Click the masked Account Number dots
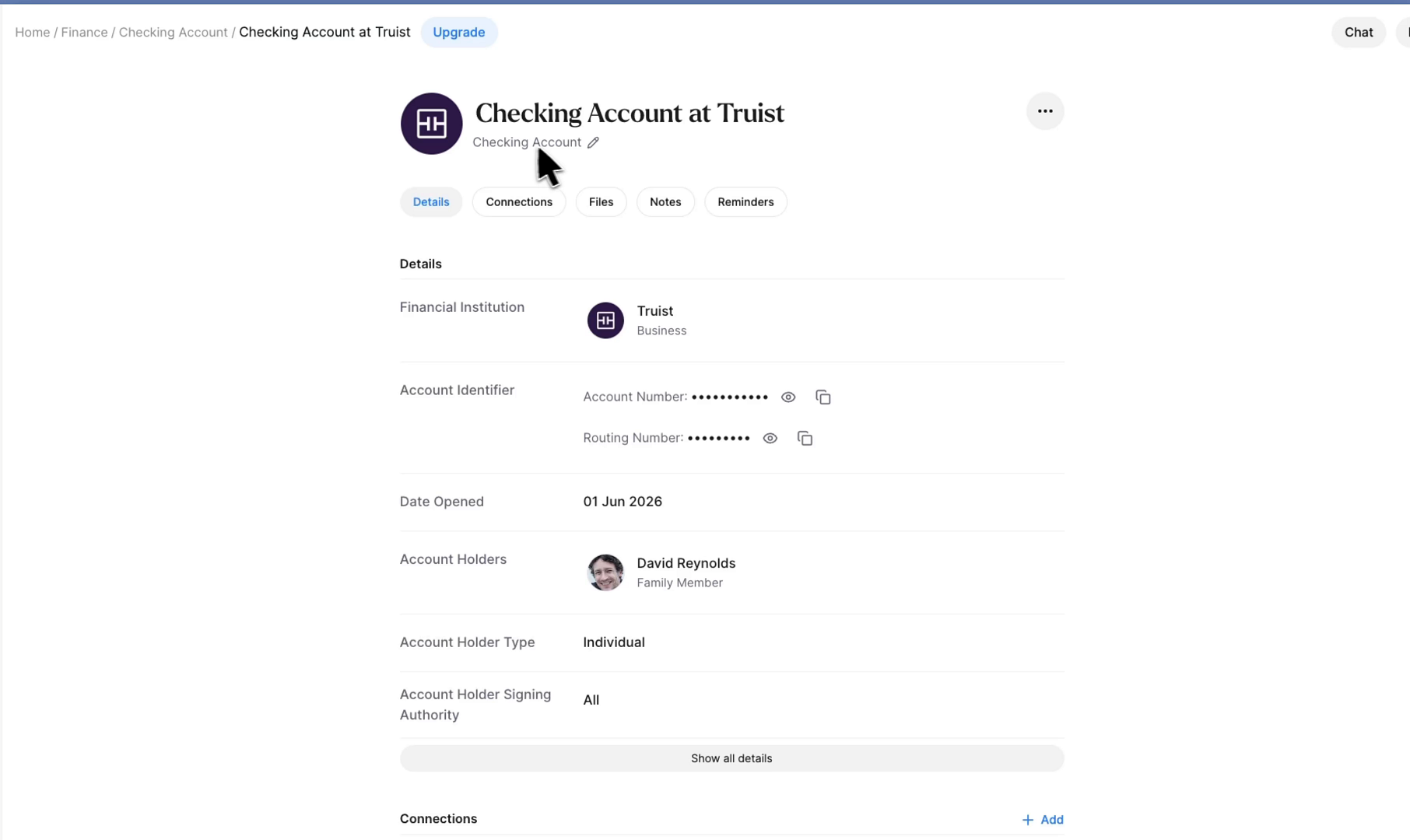 pyautogui.click(x=729, y=397)
